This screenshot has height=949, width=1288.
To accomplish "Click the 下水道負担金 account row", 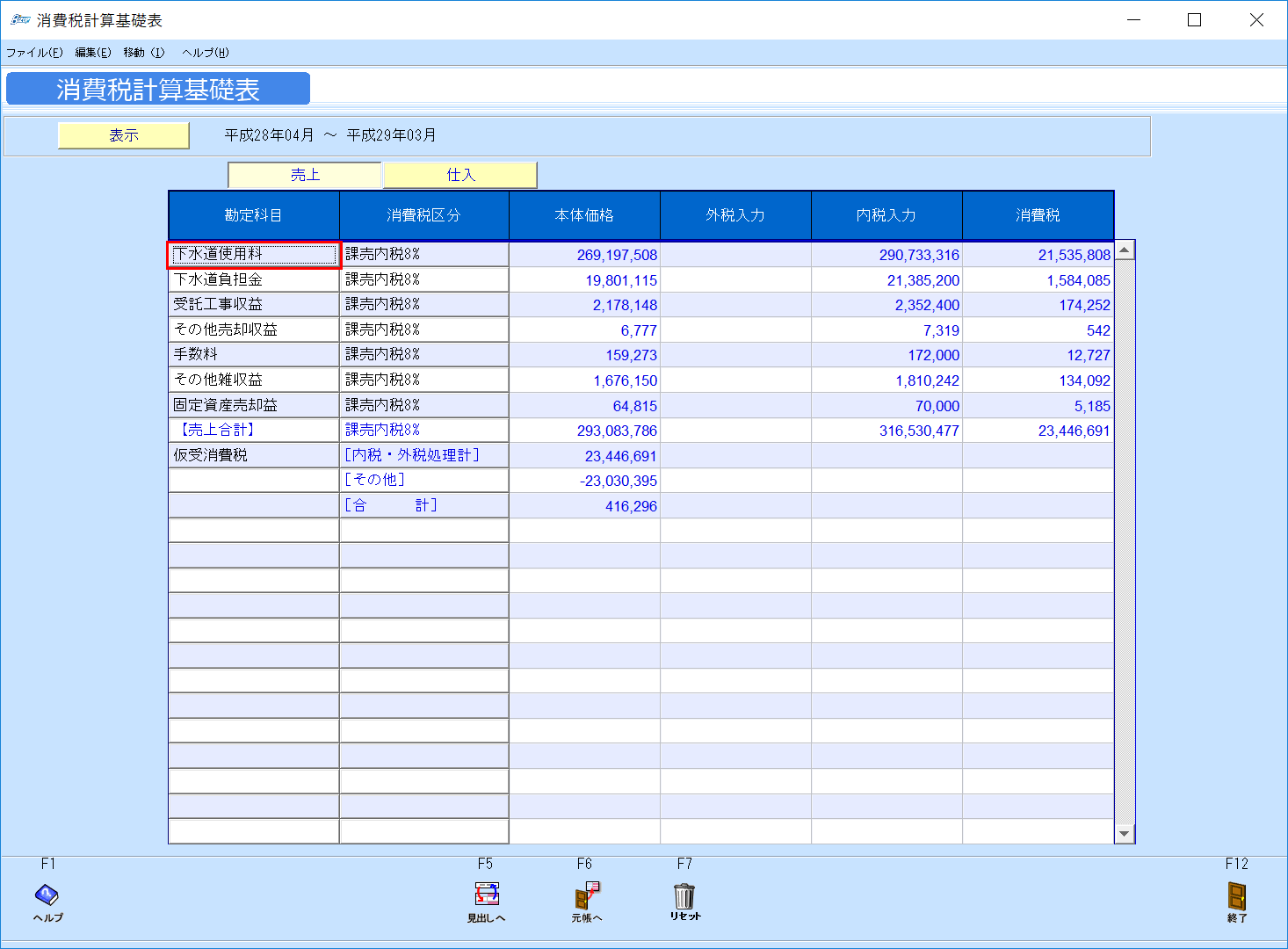I will tap(253, 279).
